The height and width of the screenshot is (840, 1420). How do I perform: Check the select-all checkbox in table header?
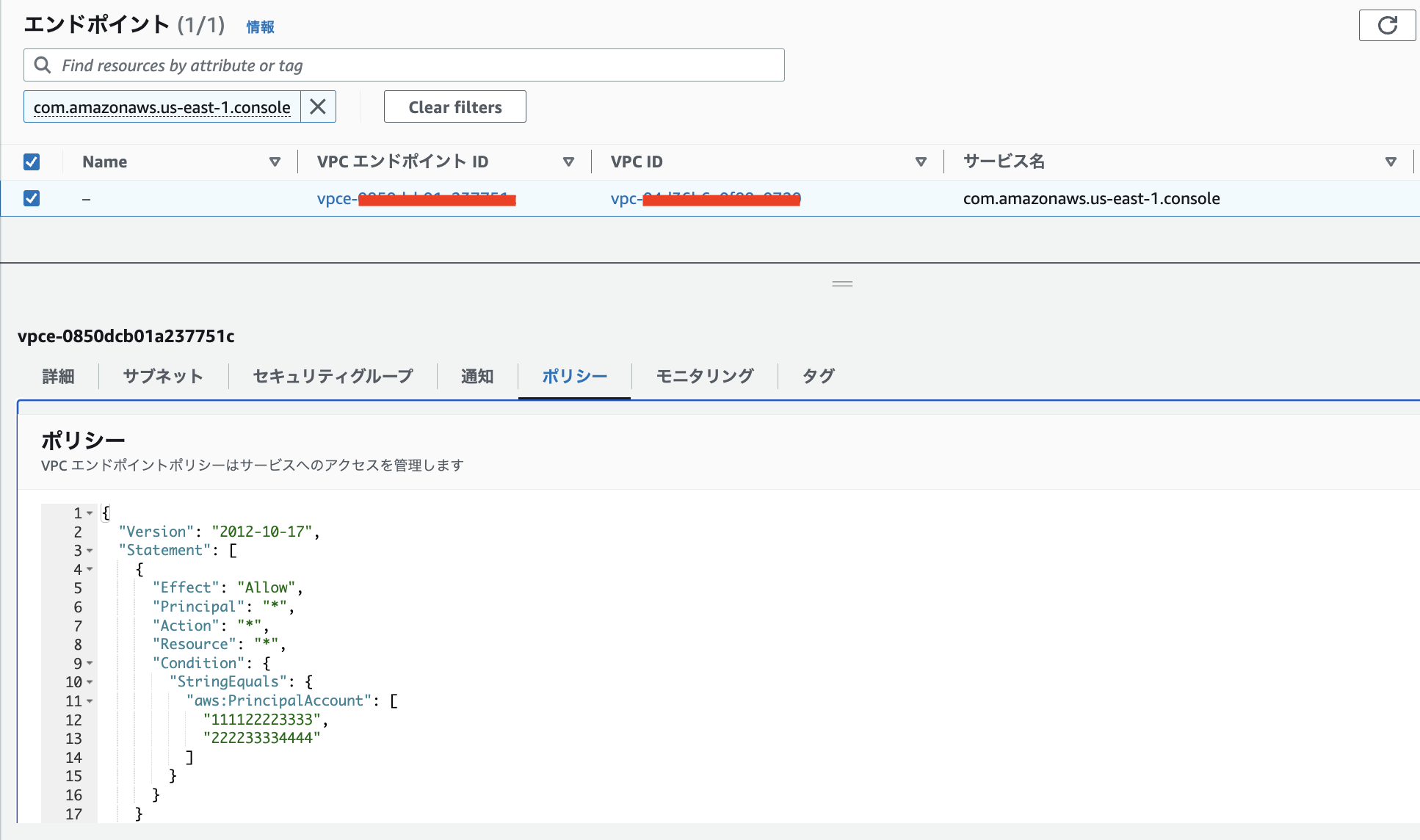[32, 161]
